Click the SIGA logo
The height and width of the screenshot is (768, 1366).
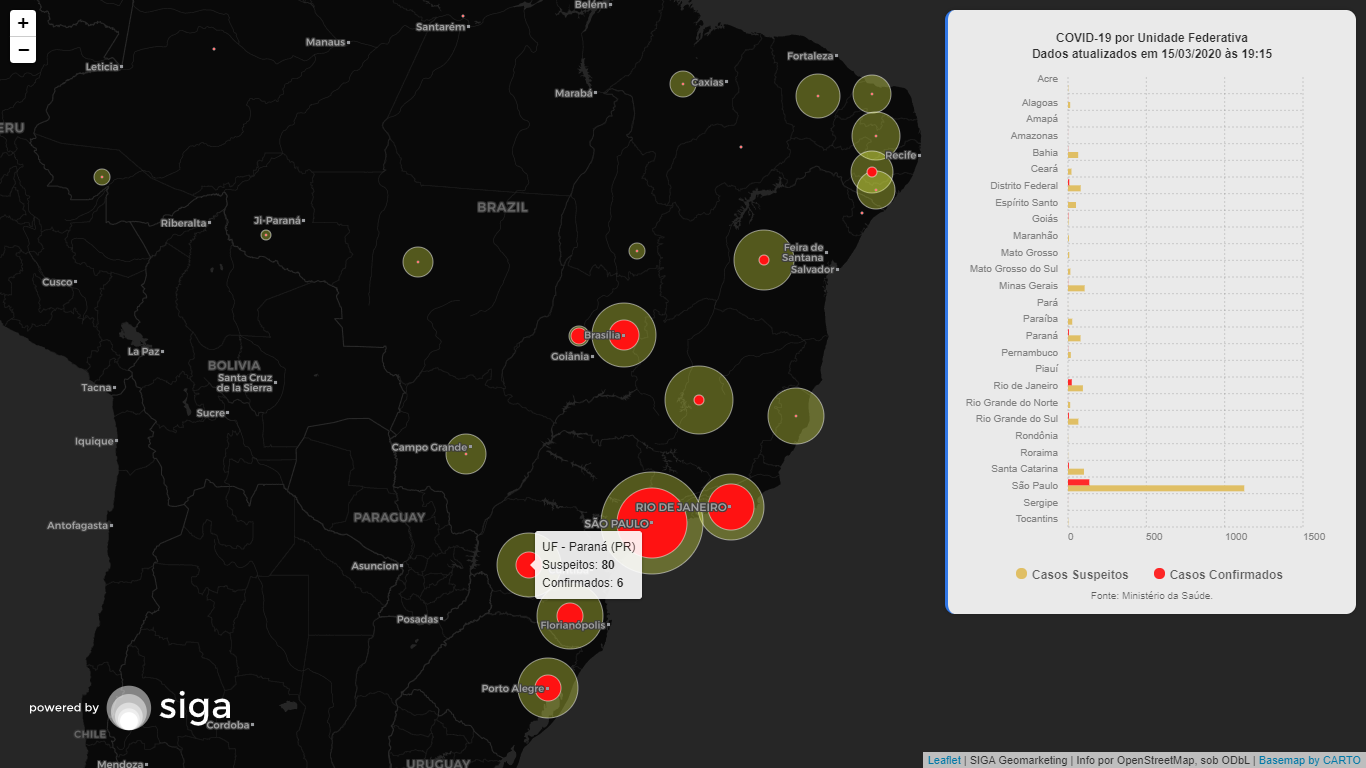(x=169, y=707)
